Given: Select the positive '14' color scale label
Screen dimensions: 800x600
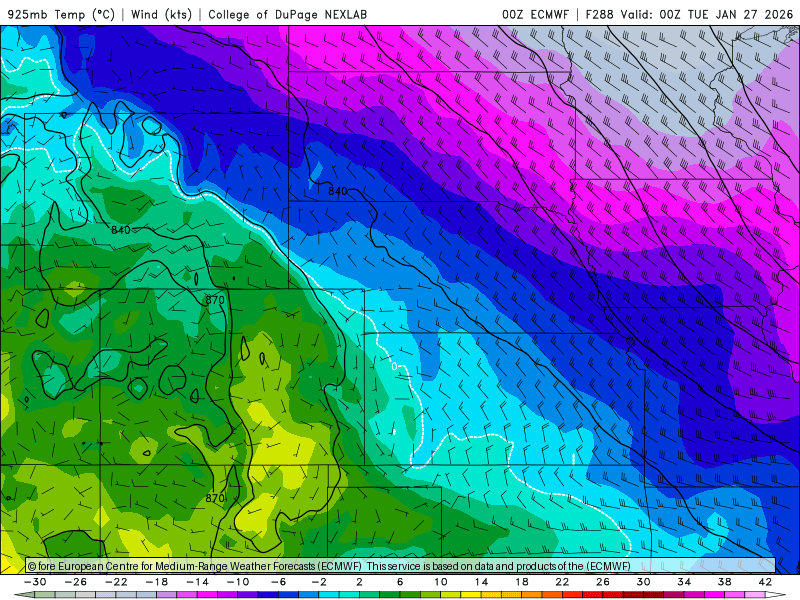Looking at the screenshot, I should click(x=482, y=582).
